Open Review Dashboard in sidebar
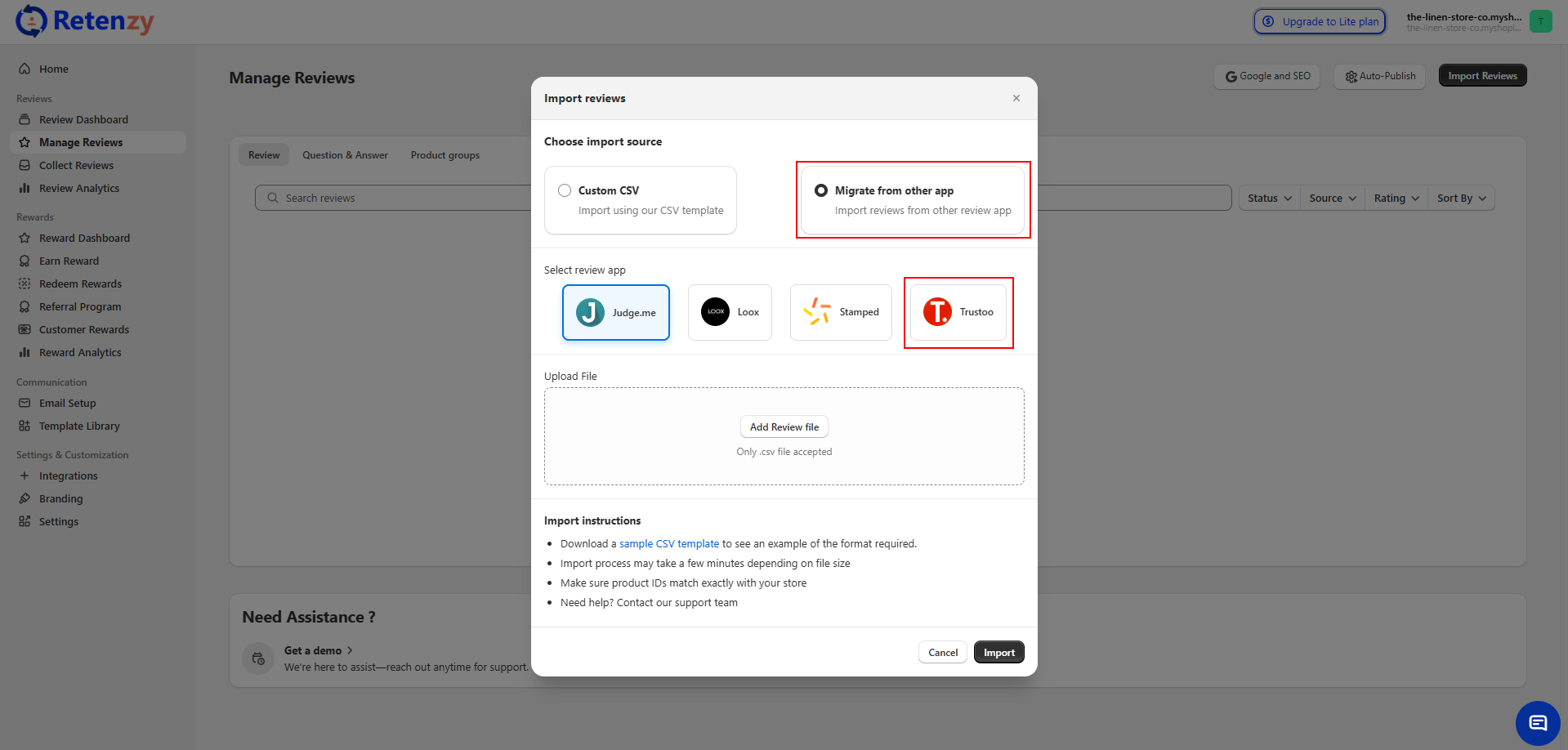The image size is (1568, 750). [x=98, y=119]
